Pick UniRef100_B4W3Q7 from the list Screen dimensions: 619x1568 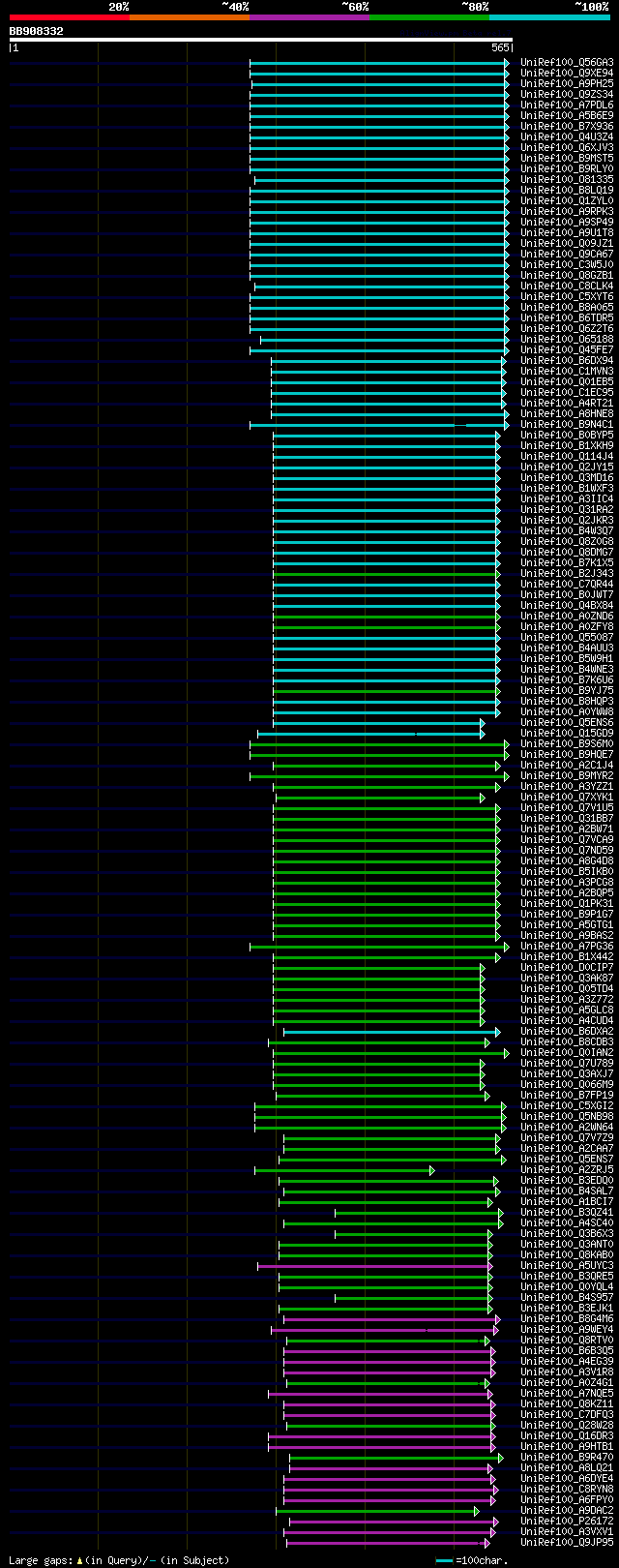click(x=567, y=530)
